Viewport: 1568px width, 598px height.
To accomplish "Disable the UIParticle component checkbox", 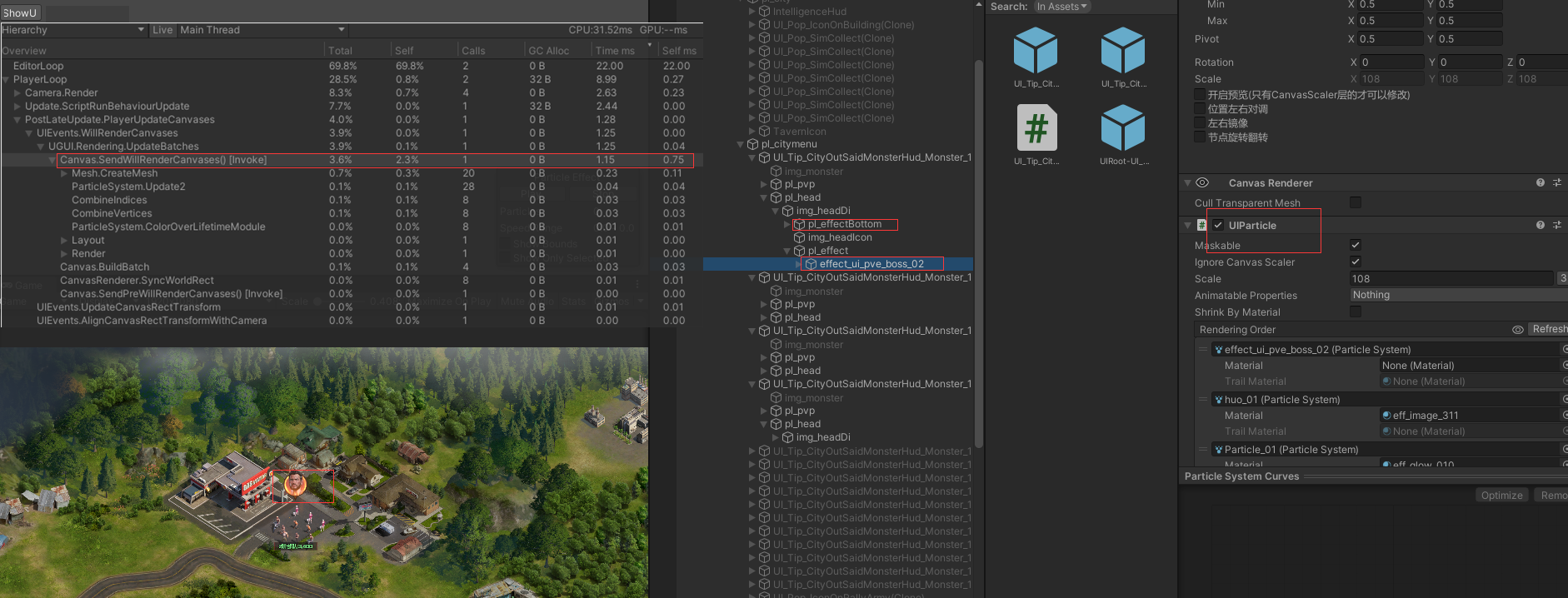I will click(x=1218, y=225).
